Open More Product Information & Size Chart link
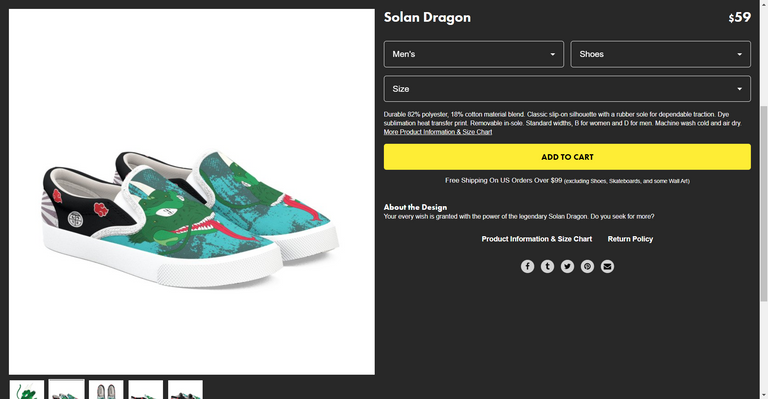The width and height of the screenshot is (768, 399). (438, 132)
